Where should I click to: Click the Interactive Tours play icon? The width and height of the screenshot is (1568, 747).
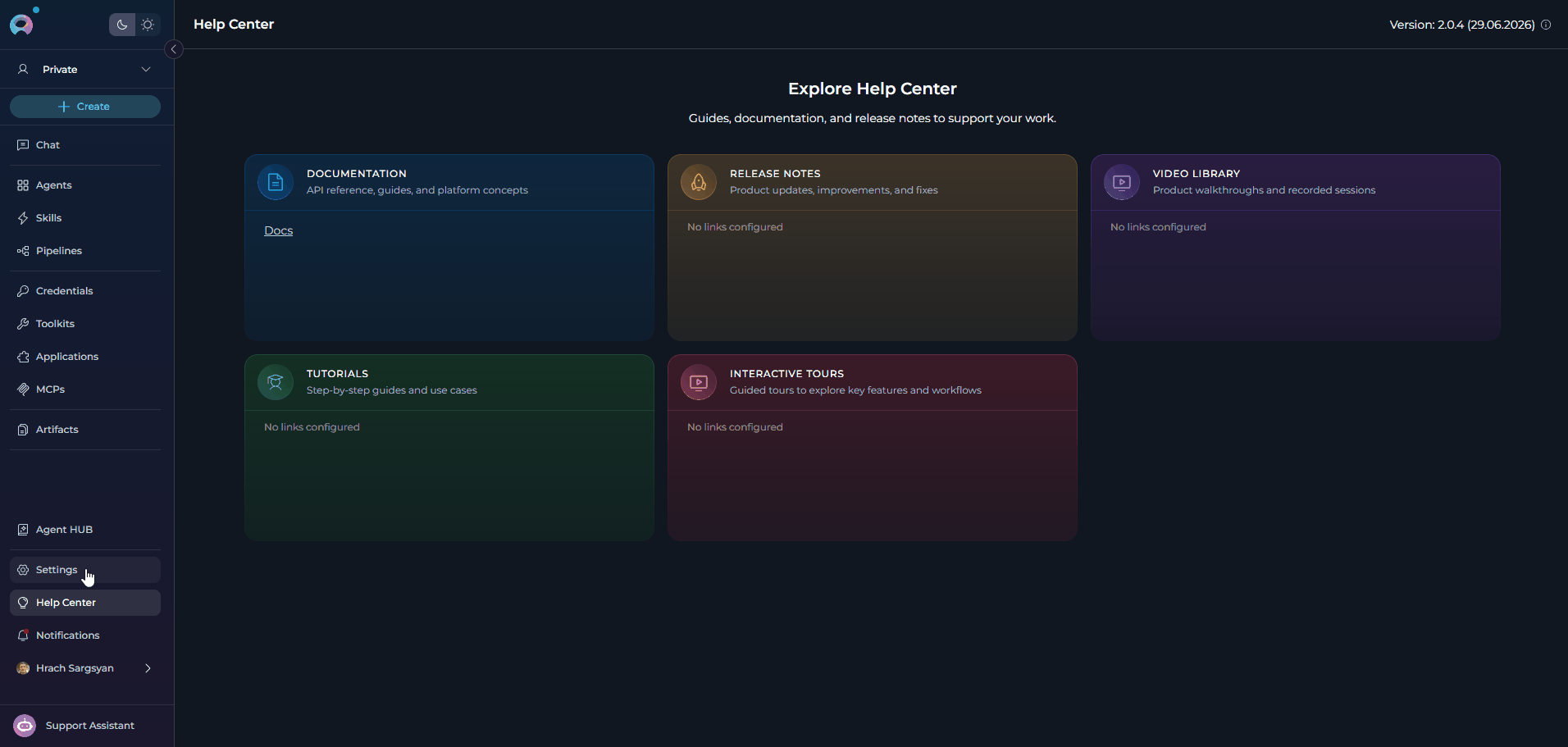coord(699,382)
